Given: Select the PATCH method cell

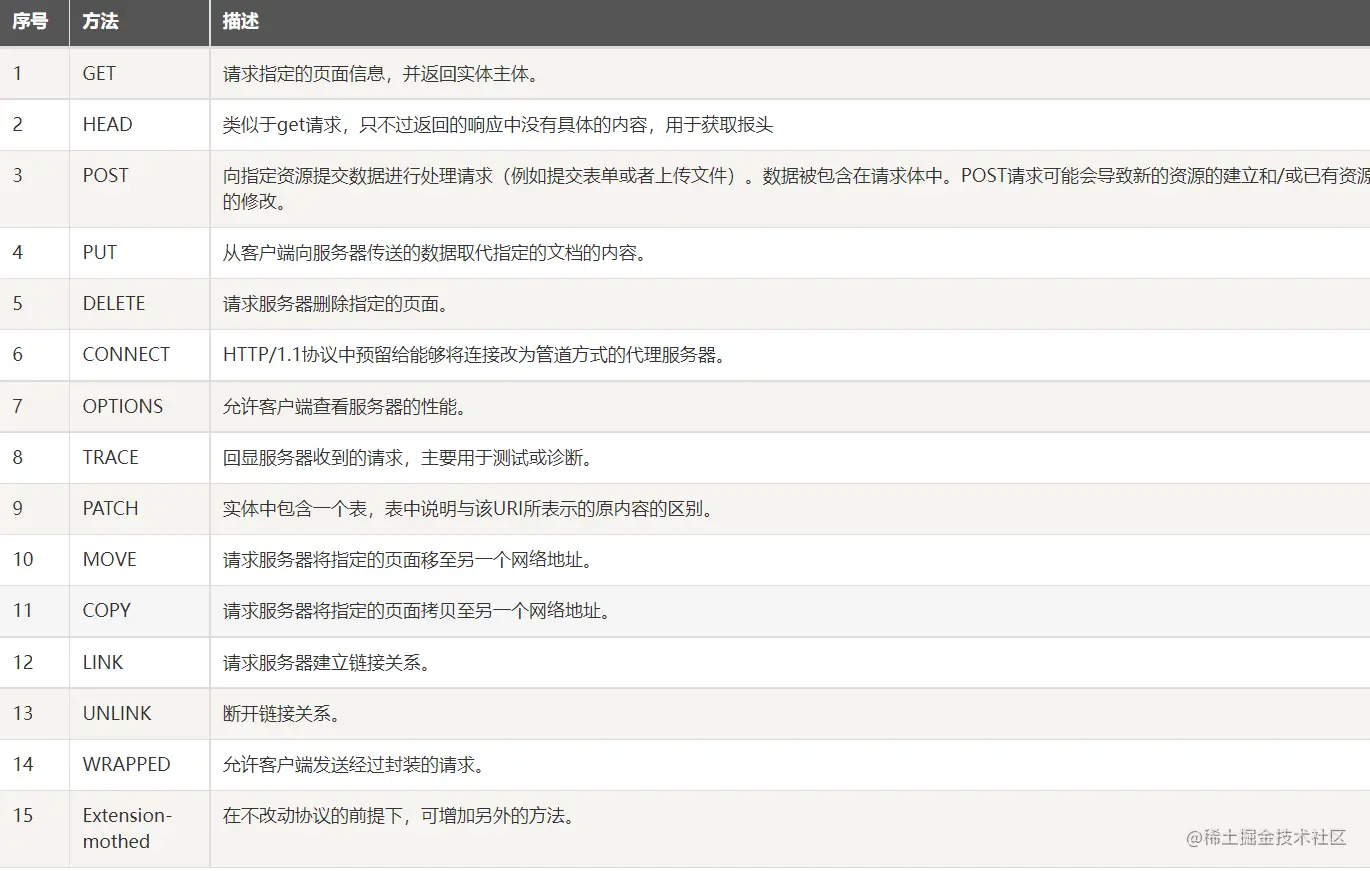Looking at the screenshot, I should pos(140,508).
